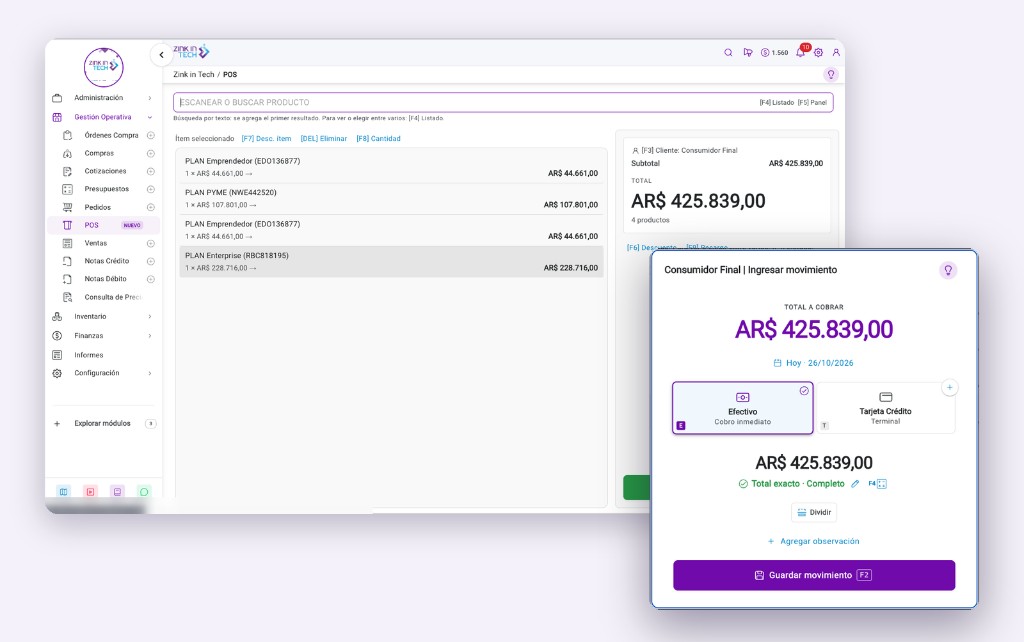This screenshot has height=642, width=1024.
Task: Add new Ventas with its plus icon
Action: [x=151, y=244]
